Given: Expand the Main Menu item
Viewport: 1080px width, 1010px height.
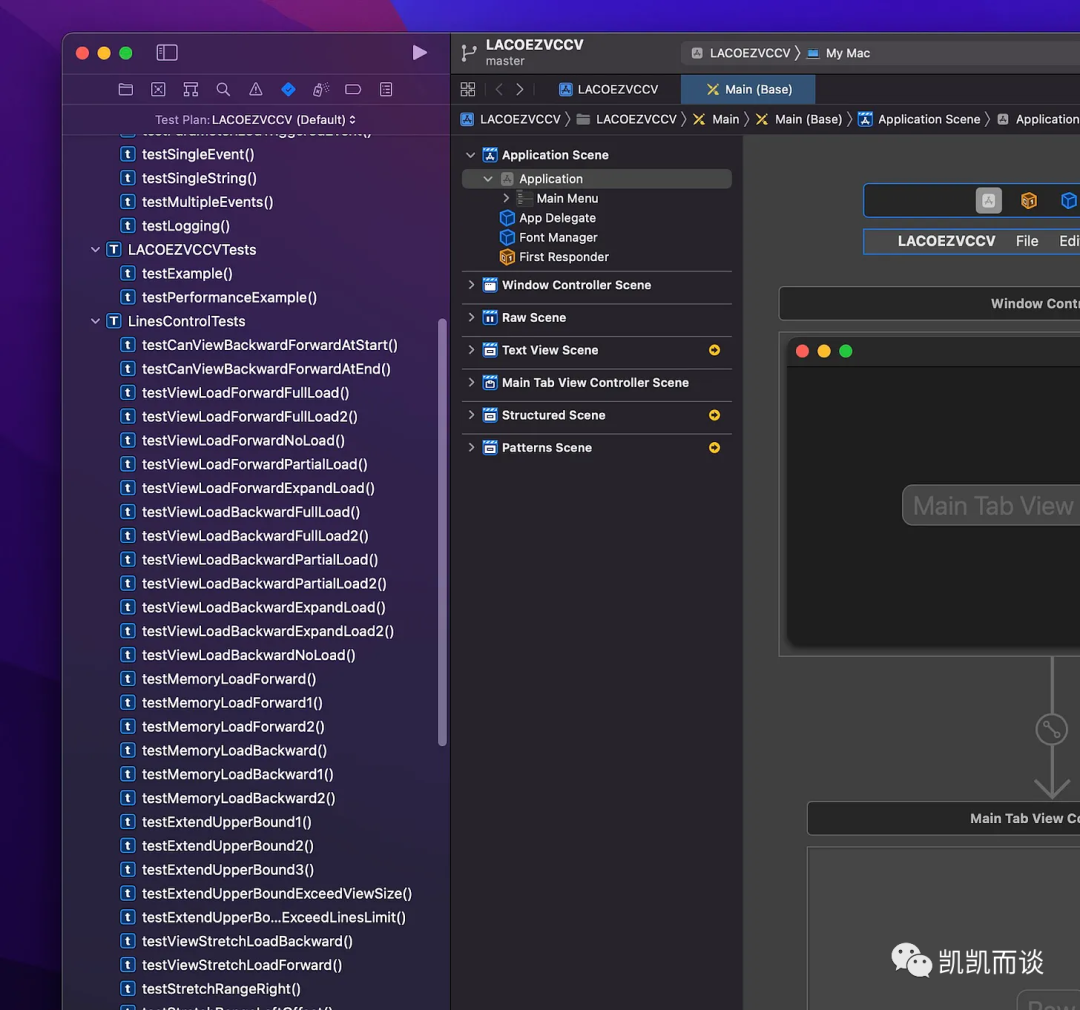Looking at the screenshot, I should [x=506, y=198].
